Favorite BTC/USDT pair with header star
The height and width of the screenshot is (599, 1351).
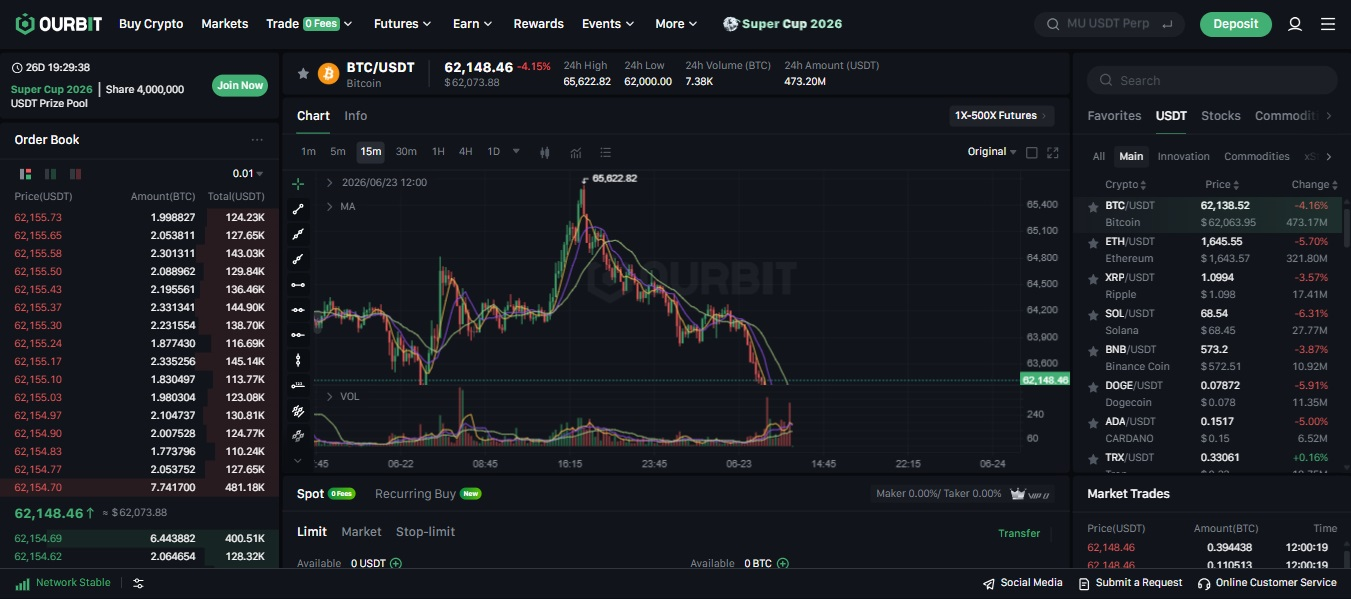coord(303,73)
